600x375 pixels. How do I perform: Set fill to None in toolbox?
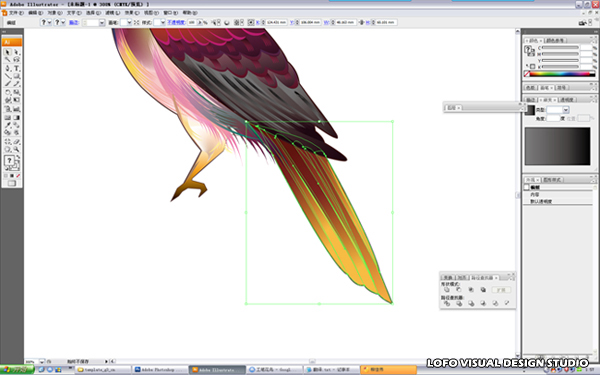(x=18, y=176)
